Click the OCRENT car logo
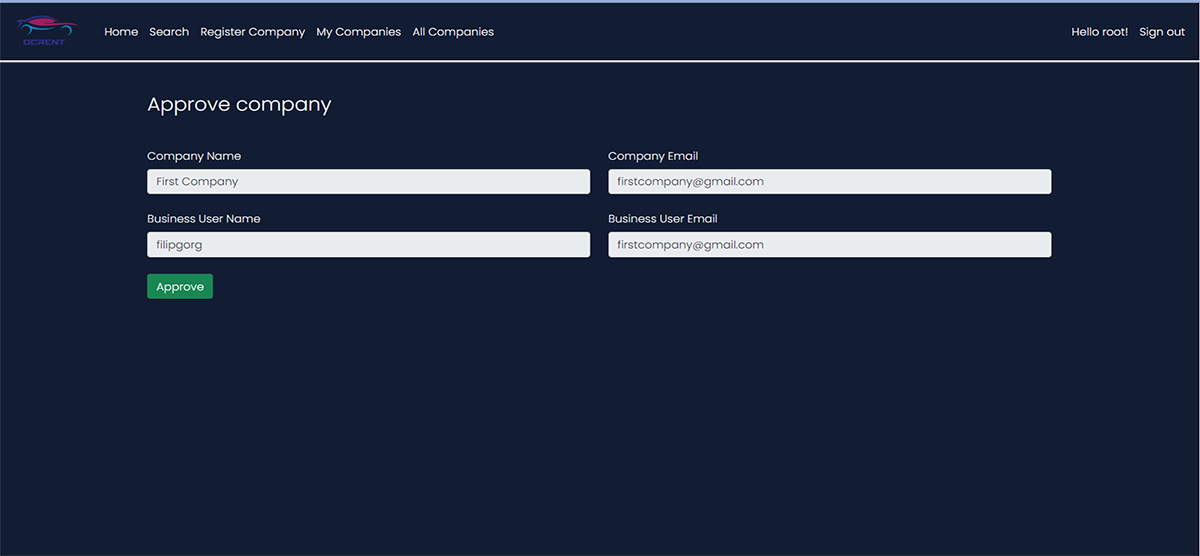Screen dimensions: 1200x556 click(47, 31)
